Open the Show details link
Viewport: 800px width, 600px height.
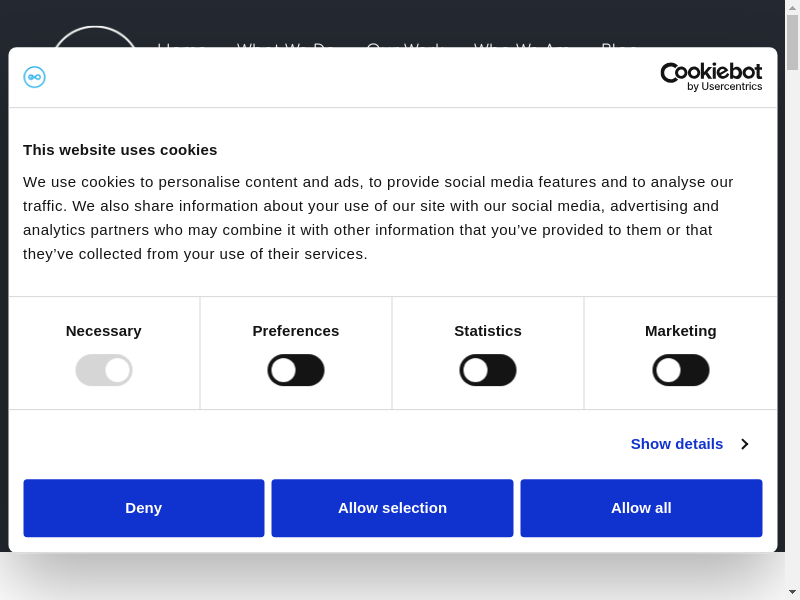[676, 444]
